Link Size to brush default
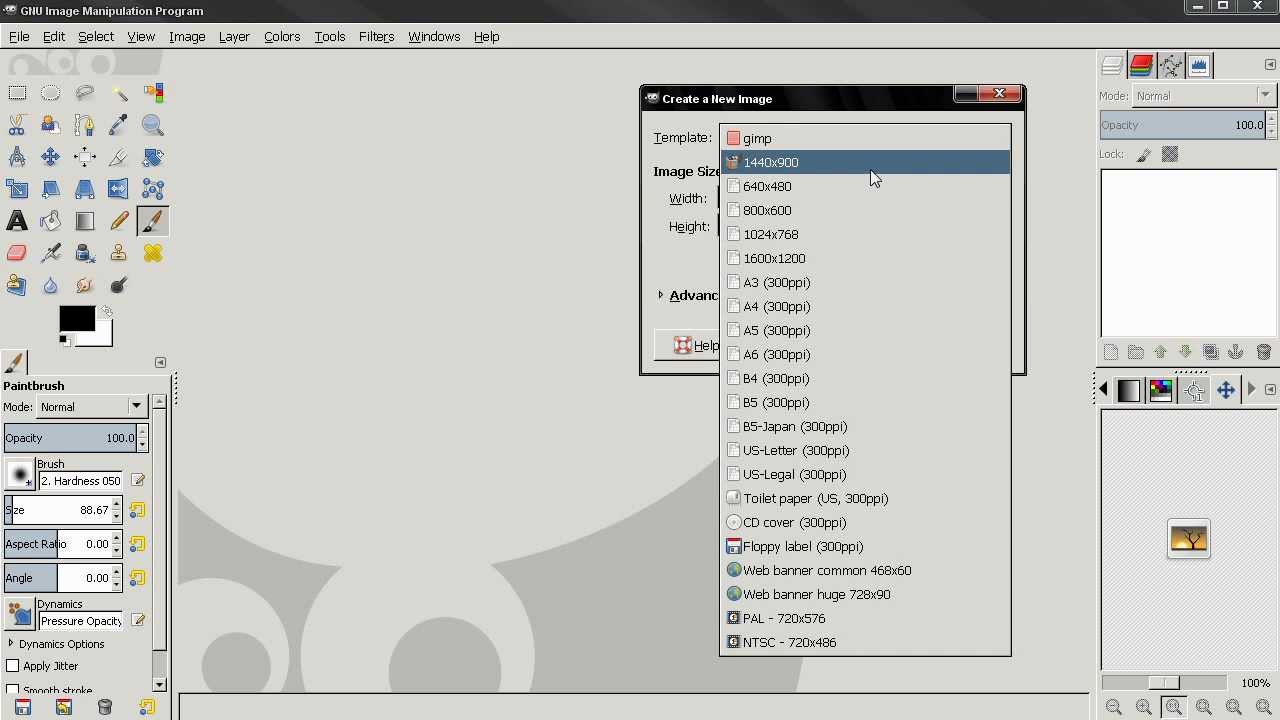Screen dimensions: 1280x720 [x=137, y=510]
